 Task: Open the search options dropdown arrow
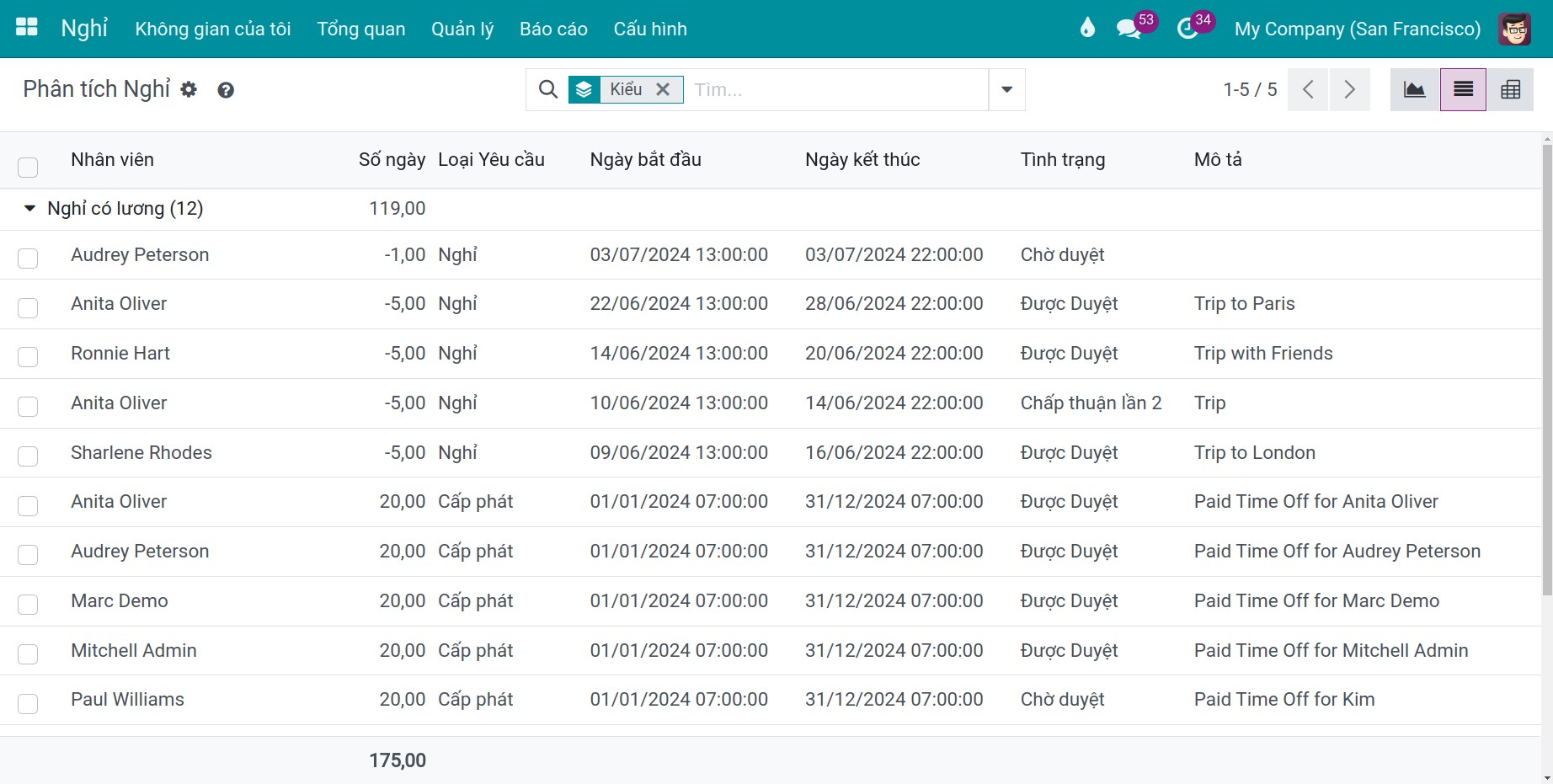(1006, 89)
